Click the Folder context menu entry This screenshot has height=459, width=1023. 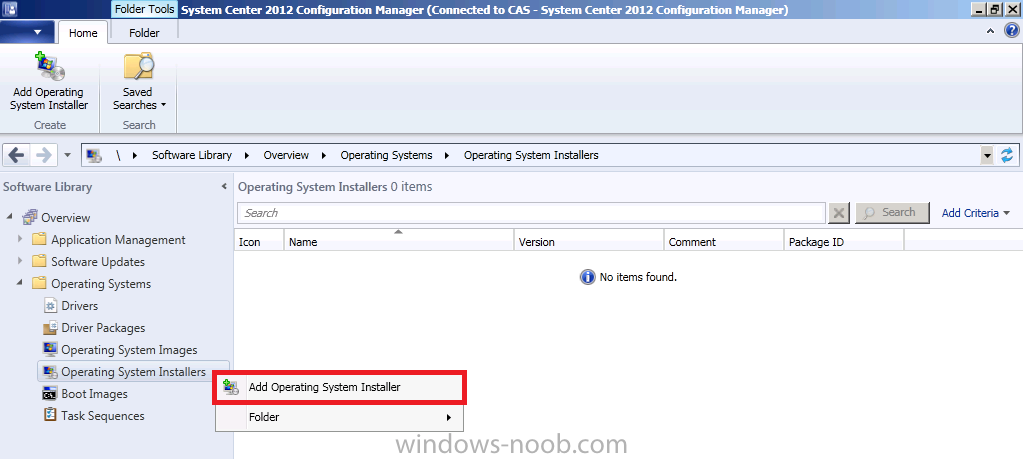point(339,417)
